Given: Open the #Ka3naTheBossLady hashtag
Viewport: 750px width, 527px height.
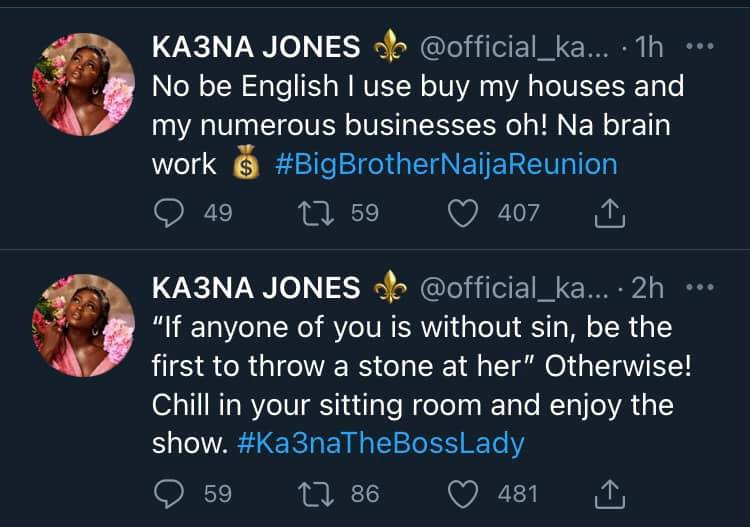Looking at the screenshot, I should pyautogui.click(x=381, y=444).
